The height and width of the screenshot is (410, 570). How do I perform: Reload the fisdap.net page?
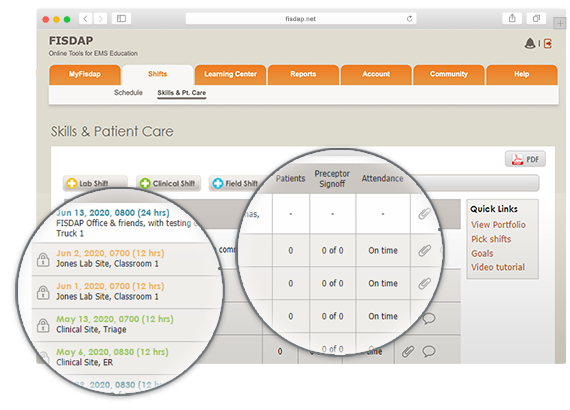[409, 19]
